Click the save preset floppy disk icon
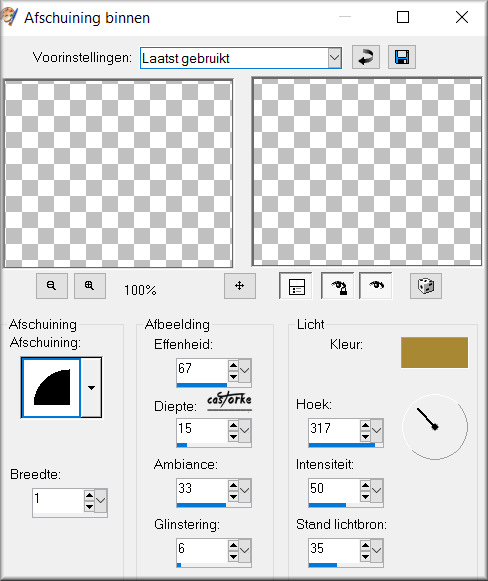 pos(402,57)
